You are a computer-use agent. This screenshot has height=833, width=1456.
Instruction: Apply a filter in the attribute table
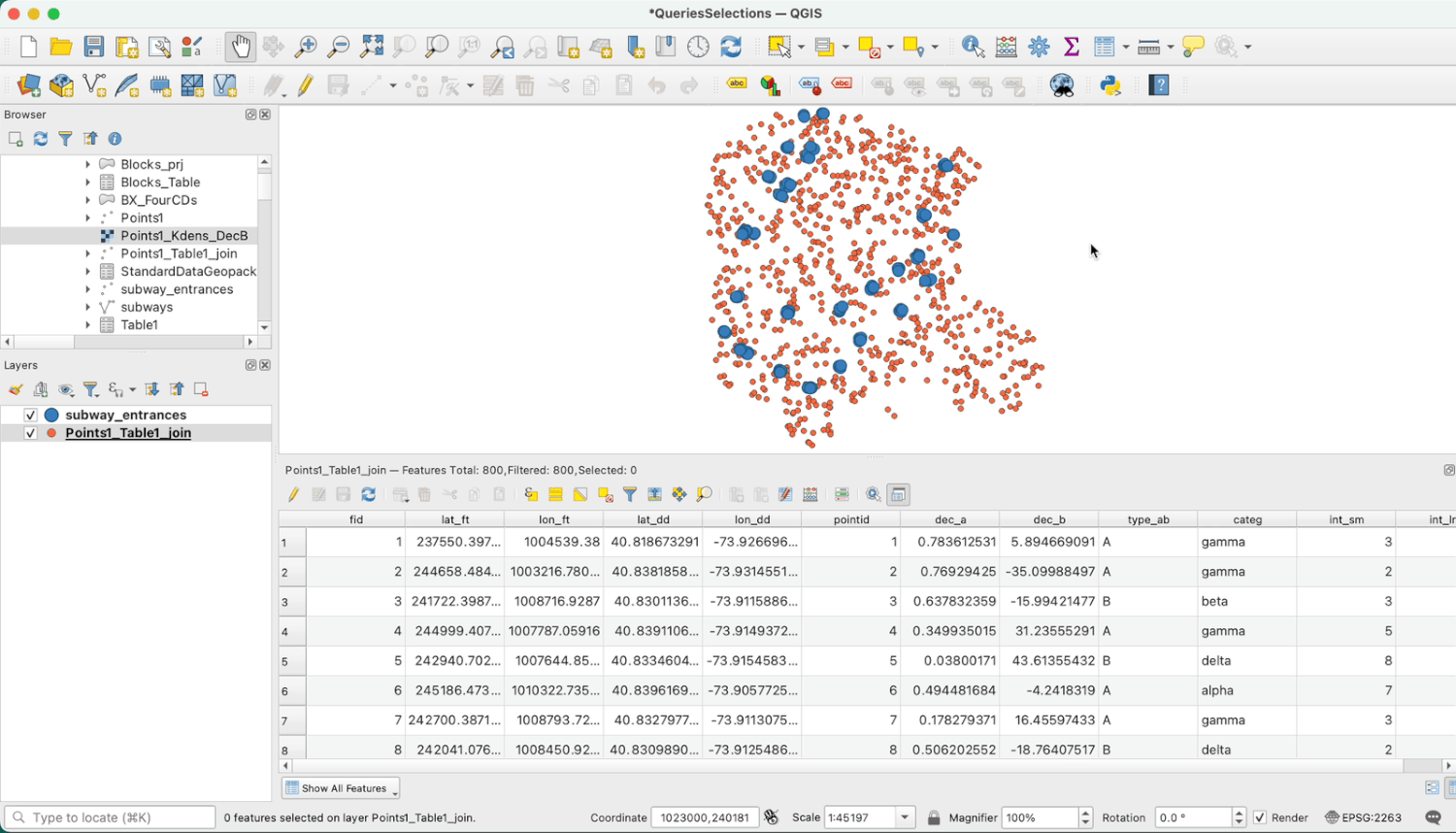point(629,494)
